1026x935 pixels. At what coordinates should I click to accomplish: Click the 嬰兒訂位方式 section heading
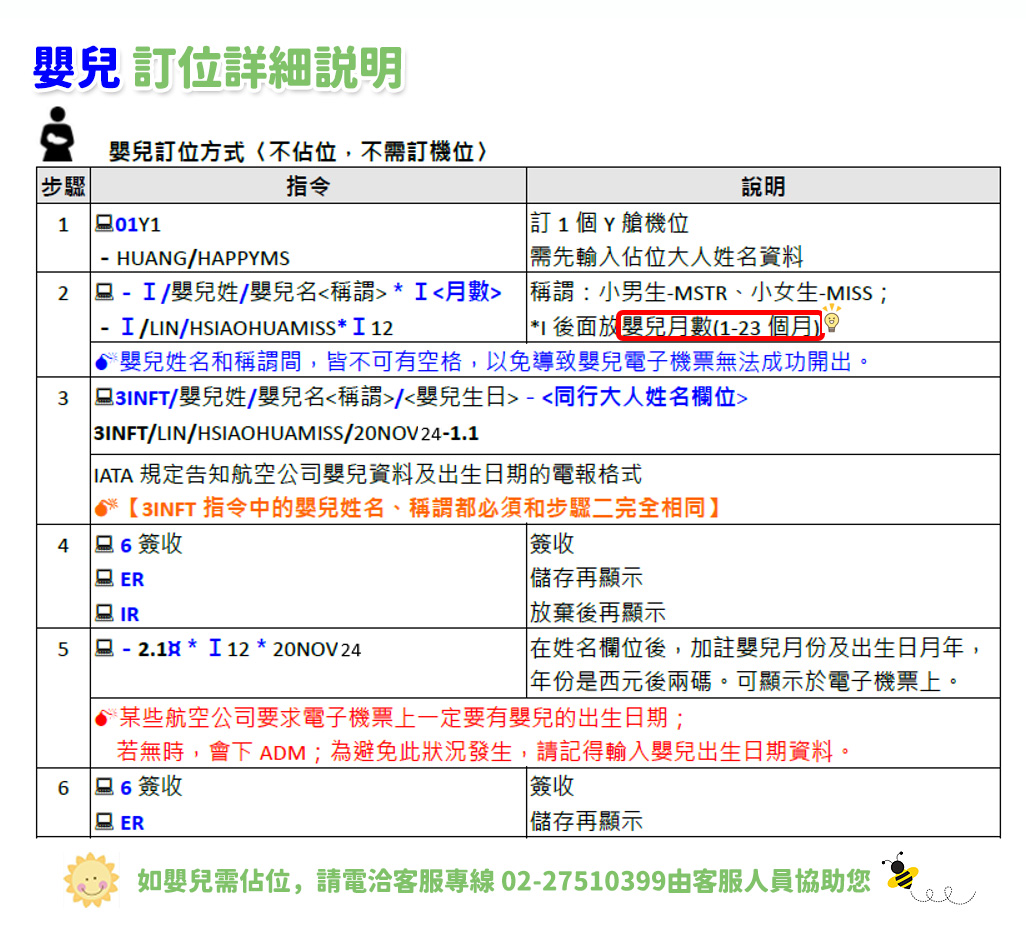click(298, 152)
